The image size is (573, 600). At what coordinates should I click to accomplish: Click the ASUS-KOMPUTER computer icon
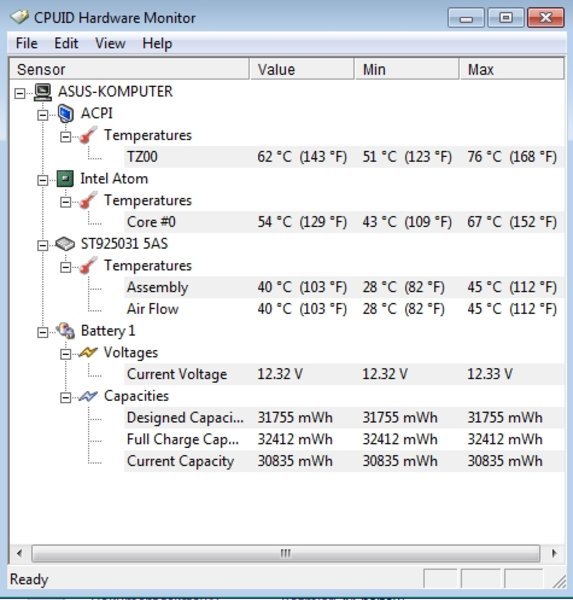pyautogui.click(x=43, y=92)
